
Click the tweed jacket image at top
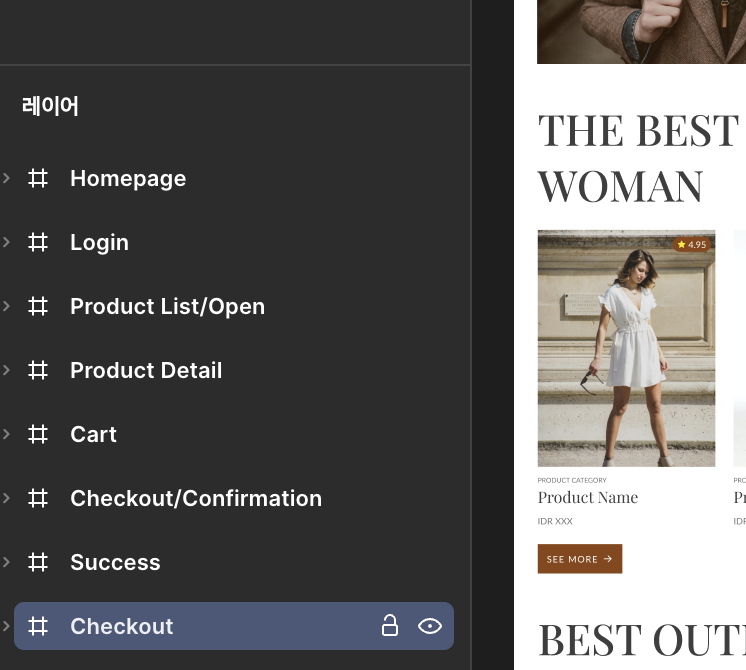[641, 31]
